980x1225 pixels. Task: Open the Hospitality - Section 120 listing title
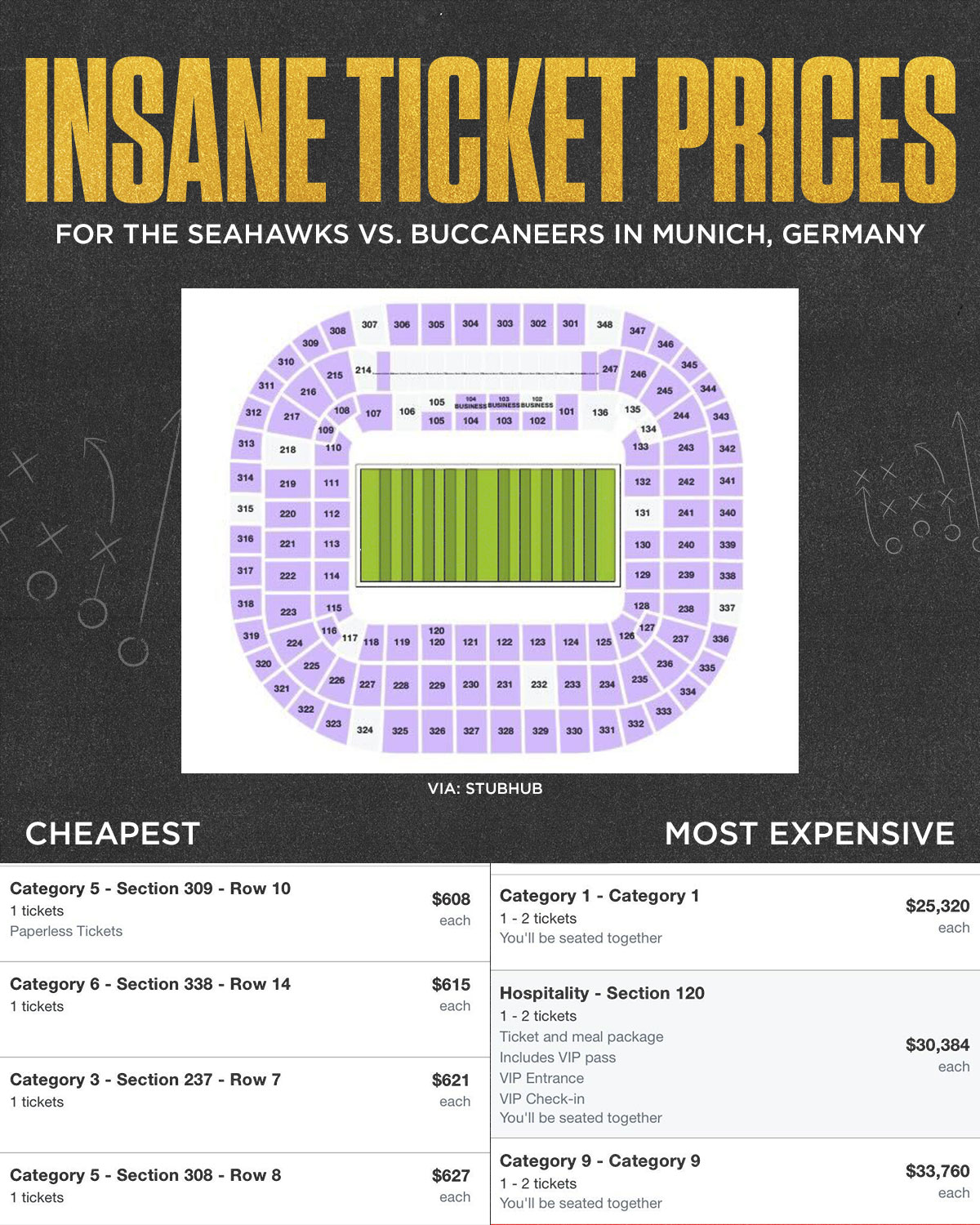point(602,993)
